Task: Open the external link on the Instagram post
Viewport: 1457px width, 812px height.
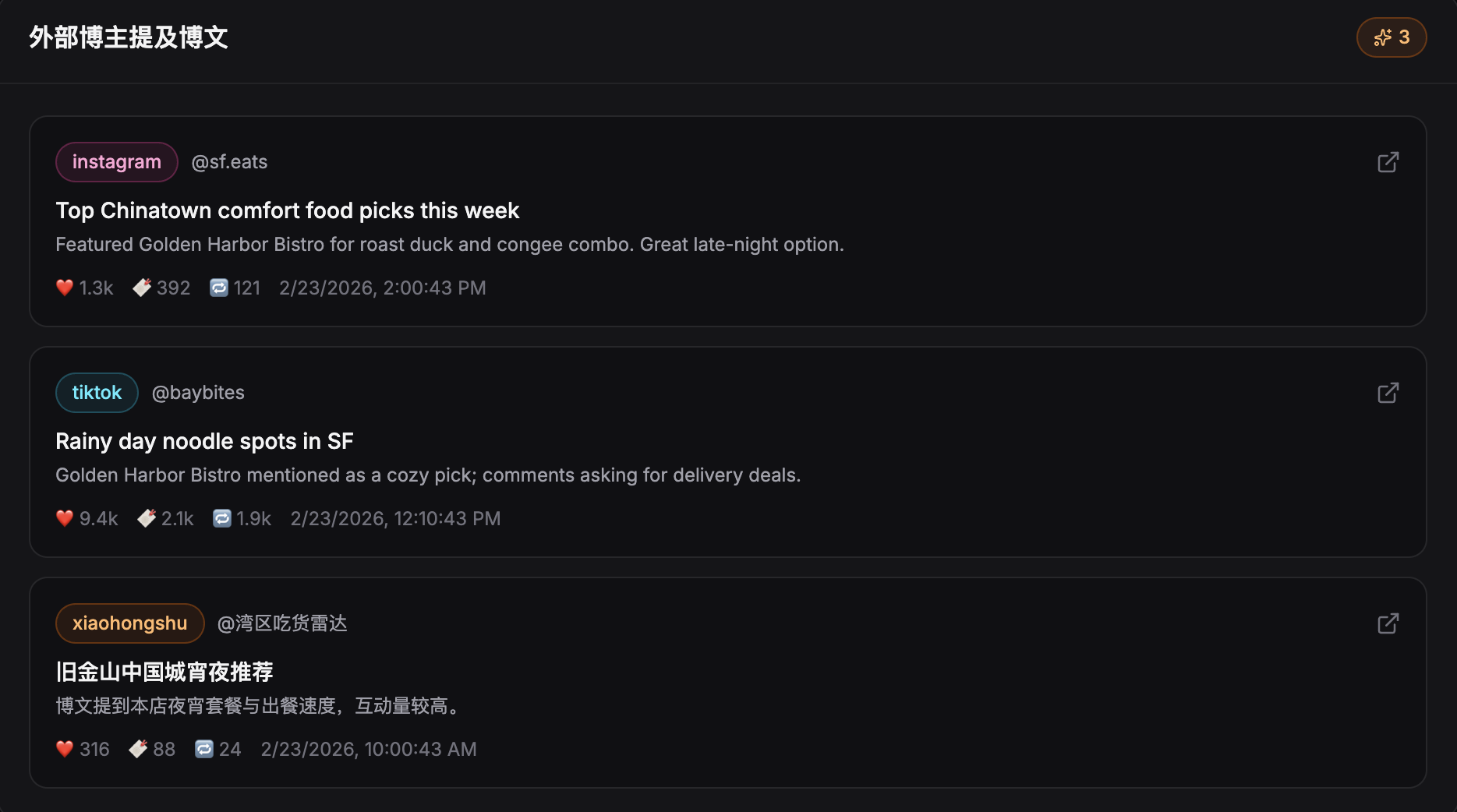Action: (x=1388, y=162)
